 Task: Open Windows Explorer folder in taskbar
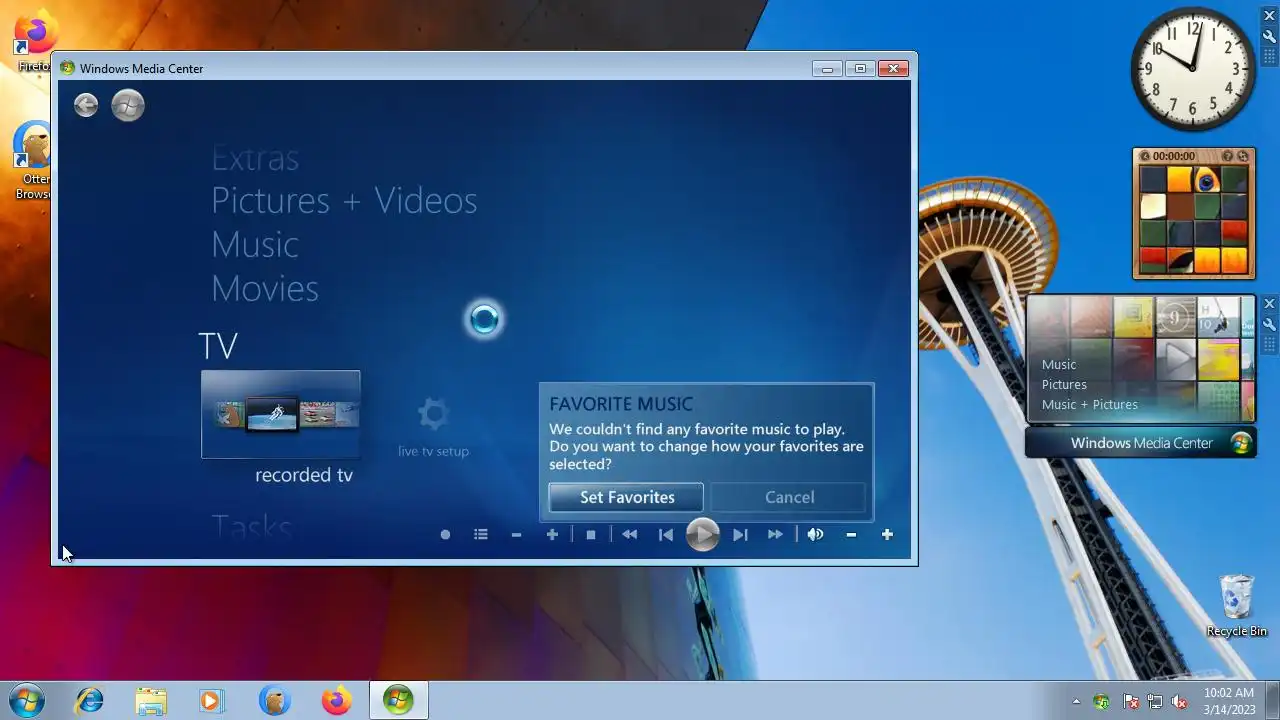pos(151,701)
